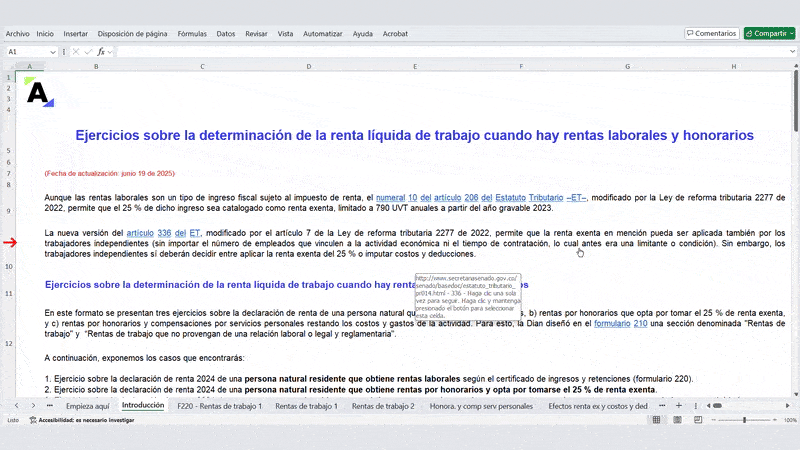800x450 pixels.
Task: Click the confirm entry checkmark icon
Action: (x=88, y=51)
